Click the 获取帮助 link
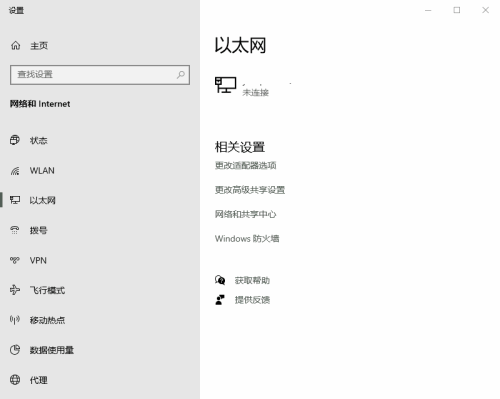The image size is (500, 399). click(252, 280)
